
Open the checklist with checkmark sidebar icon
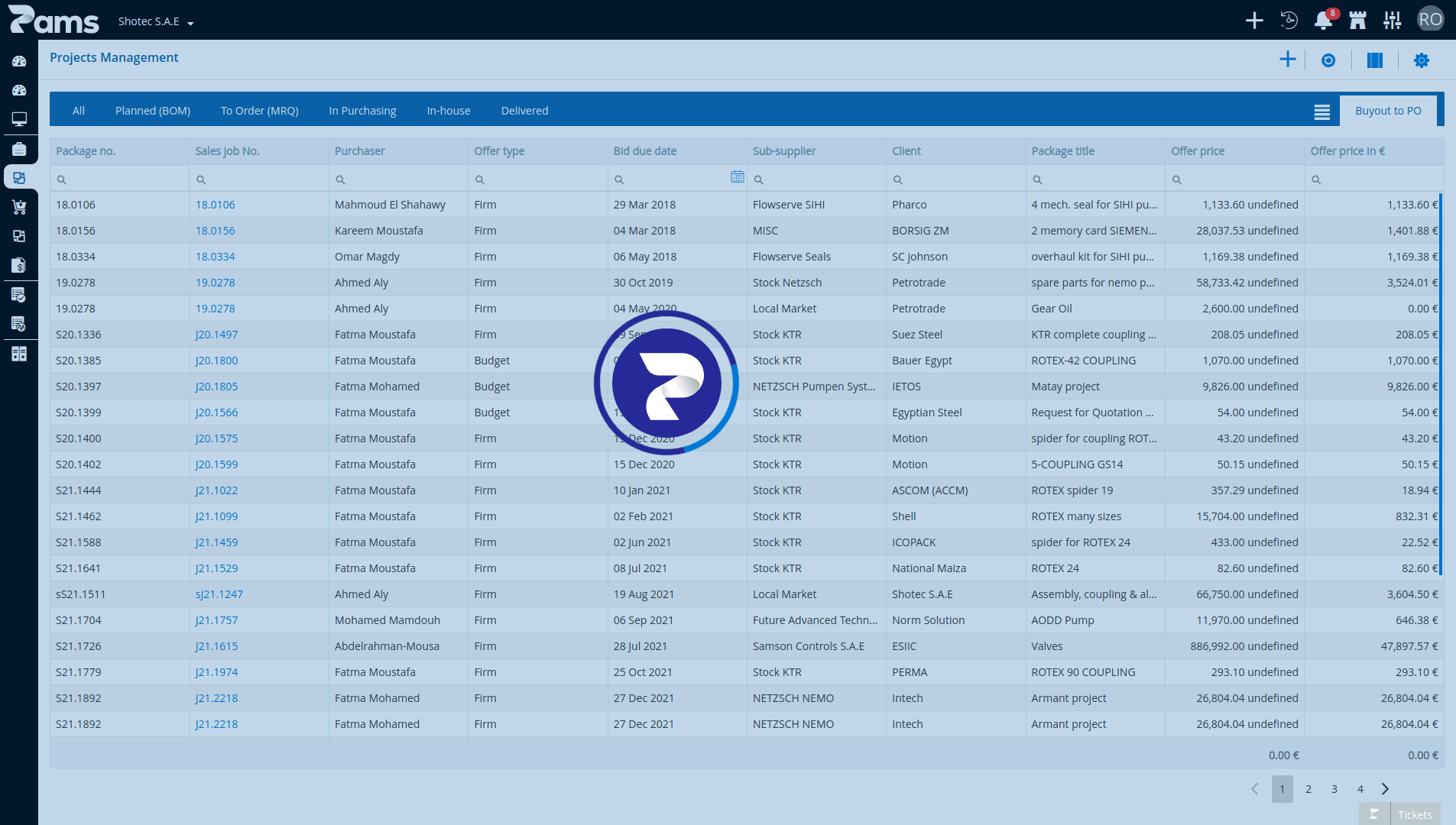tap(19, 294)
